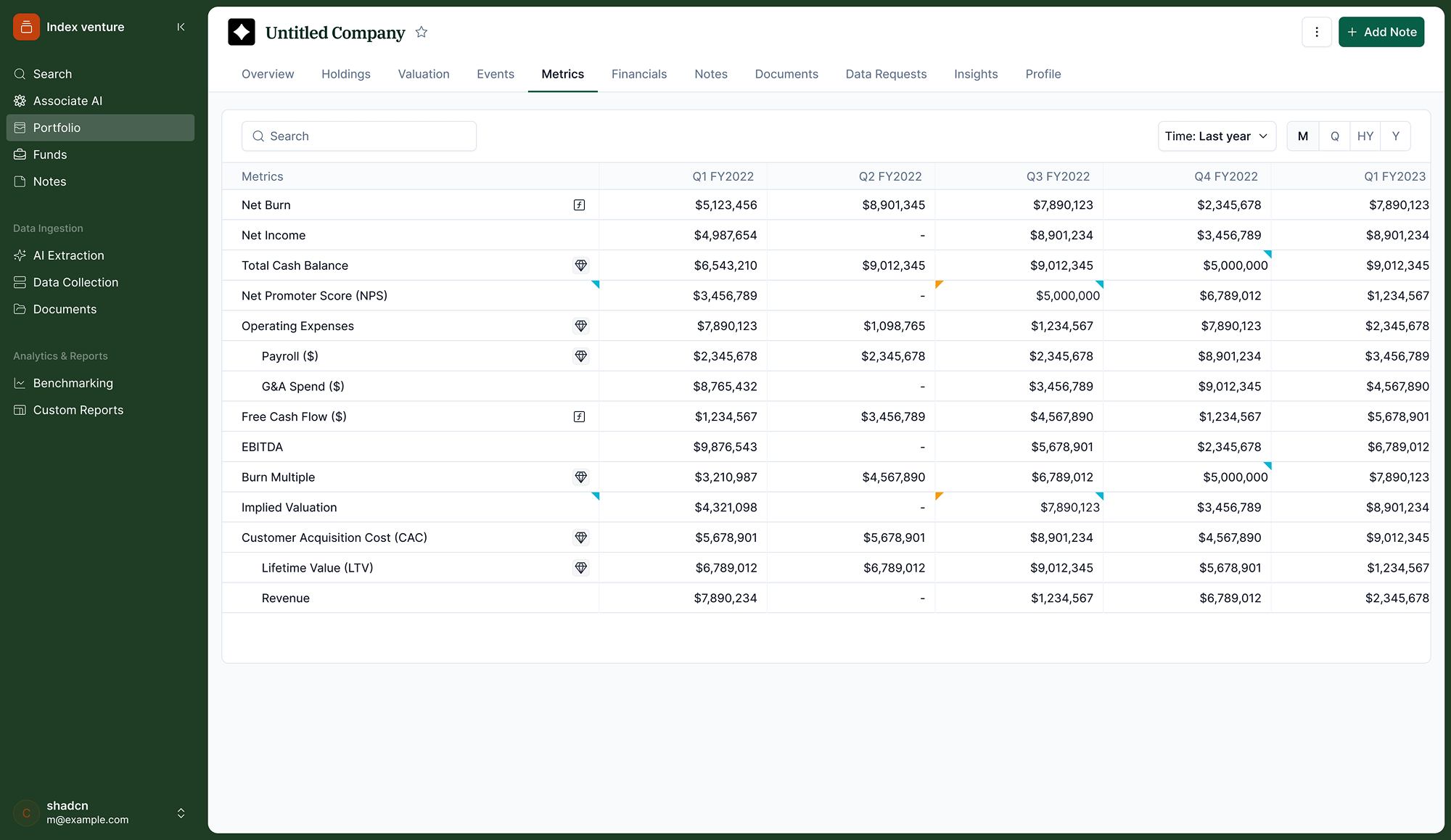Click the Q4 FY2022 column header
Image resolution: width=1451 pixels, height=840 pixels.
tap(1226, 176)
